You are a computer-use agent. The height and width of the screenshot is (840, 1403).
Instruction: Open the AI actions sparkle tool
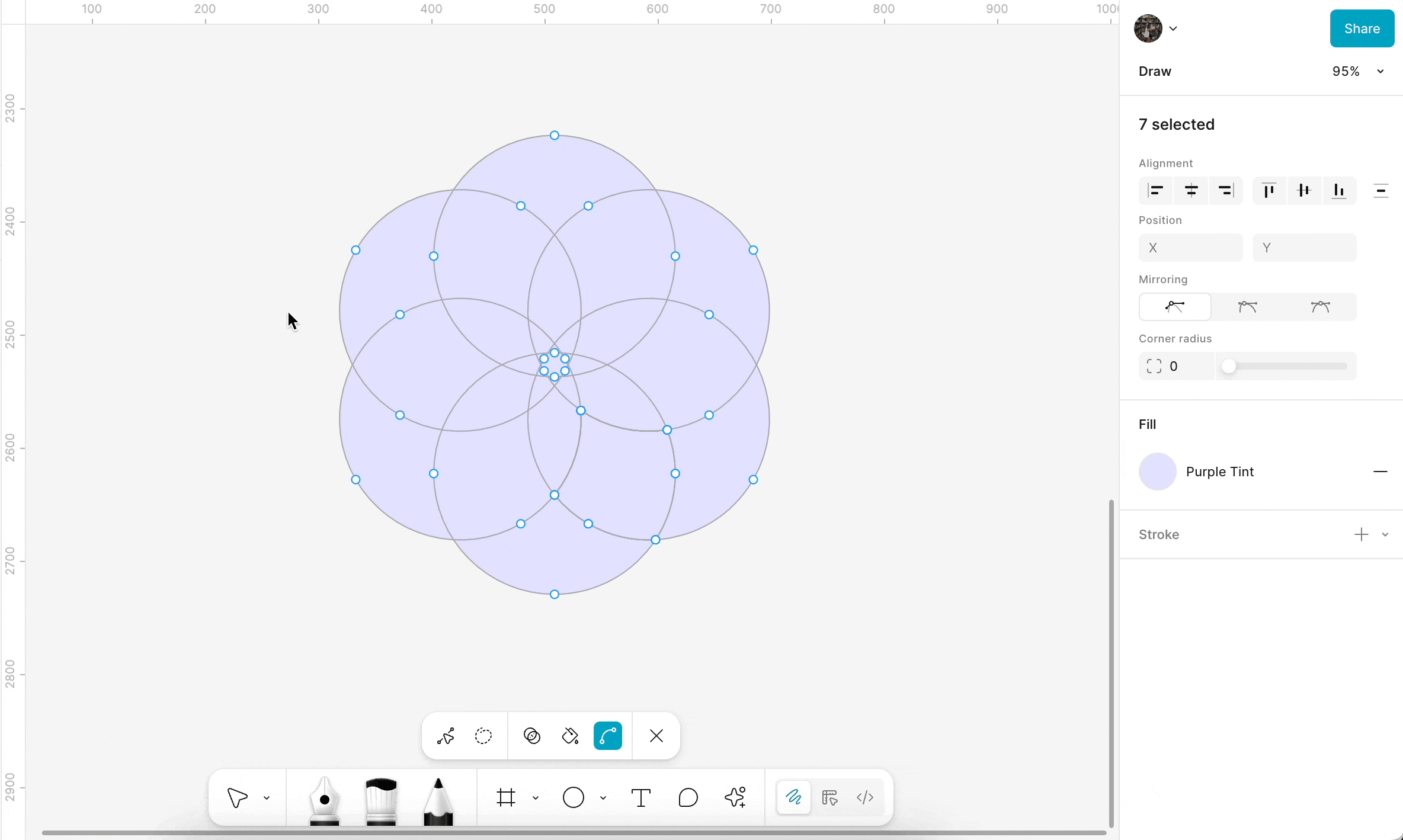pyautogui.click(x=735, y=797)
